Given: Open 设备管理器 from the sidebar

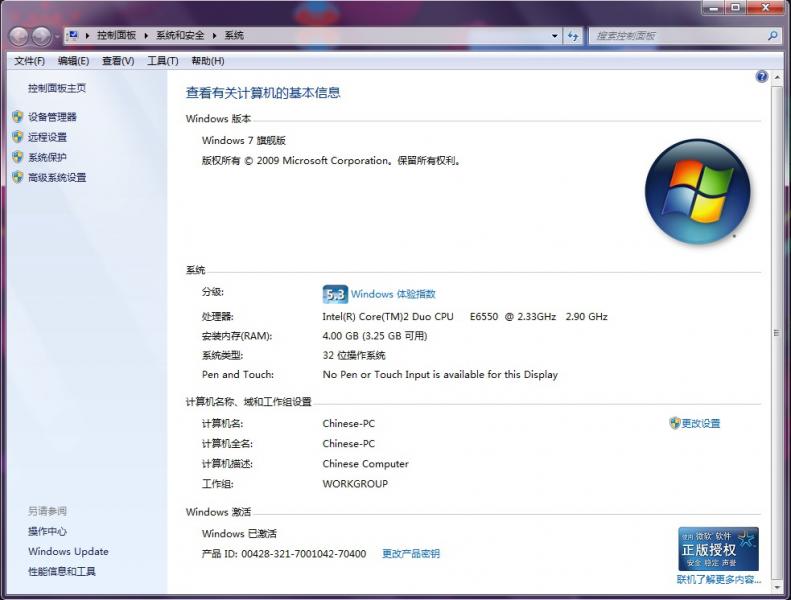Looking at the screenshot, I should [x=52, y=117].
